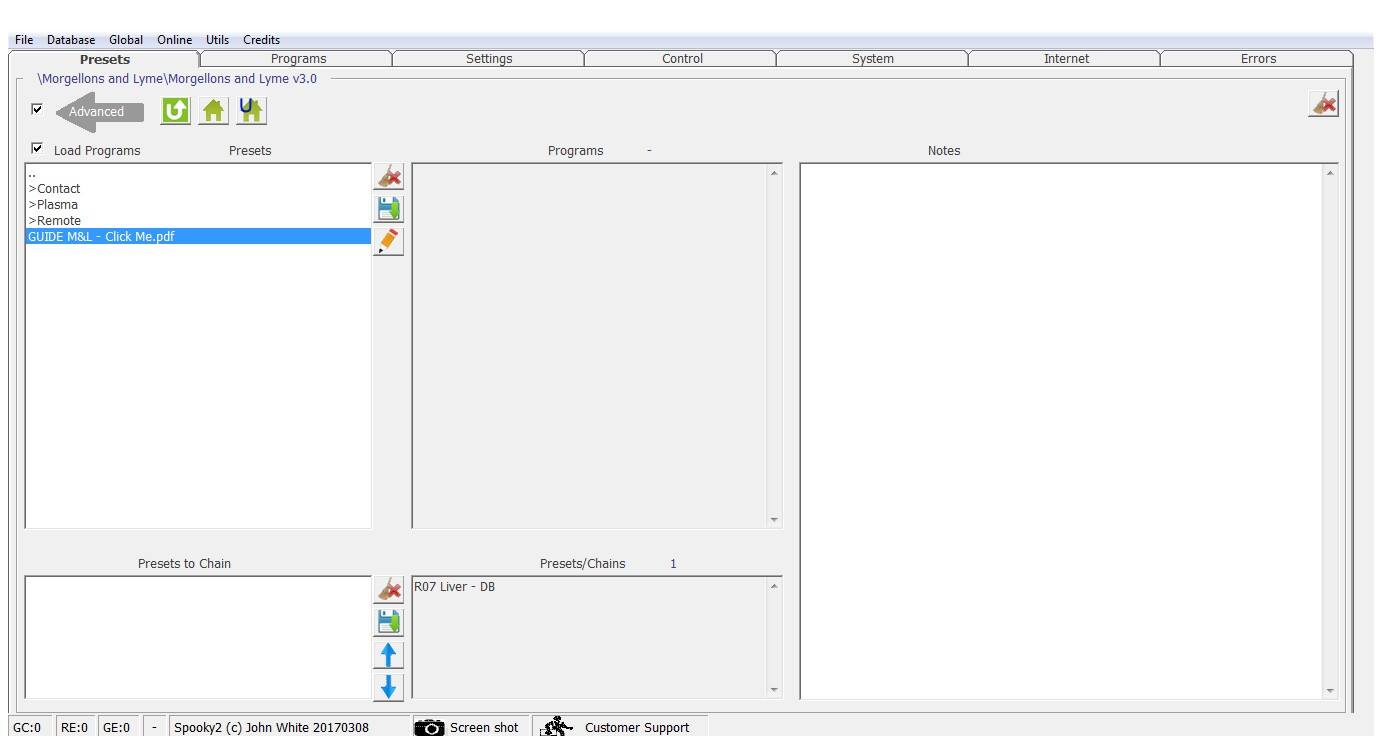The height and width of the screenshot is (744, 1382).
Task: Open the user home folder icon
Action: (251, 111)
